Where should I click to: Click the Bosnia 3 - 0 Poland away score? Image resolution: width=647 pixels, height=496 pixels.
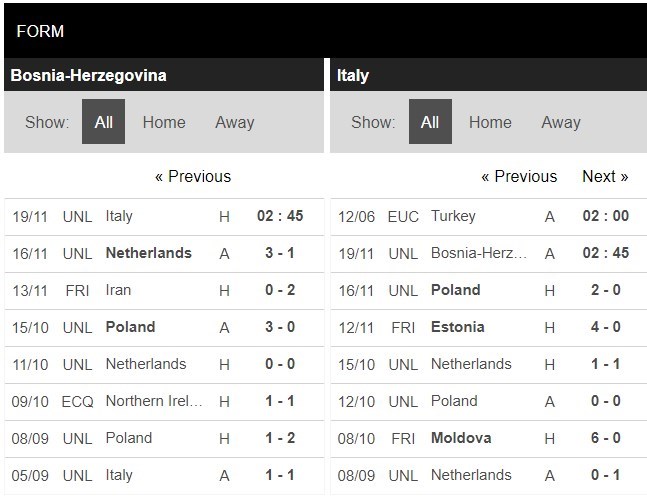pyautogui.click(x=277, y=327)
